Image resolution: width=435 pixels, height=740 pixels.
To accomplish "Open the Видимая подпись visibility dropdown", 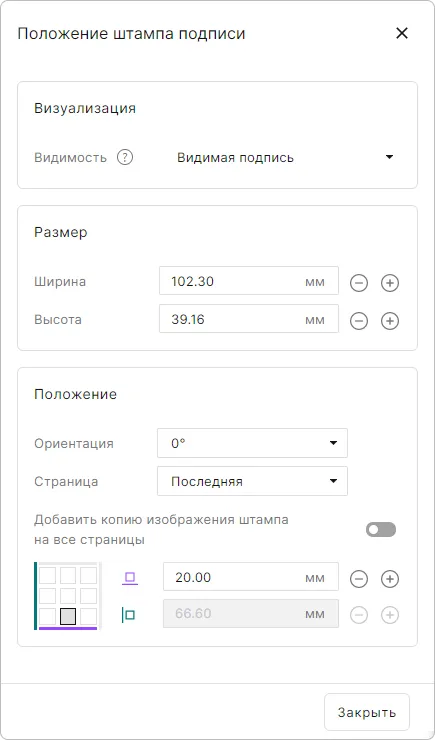I will pos(284,158).
